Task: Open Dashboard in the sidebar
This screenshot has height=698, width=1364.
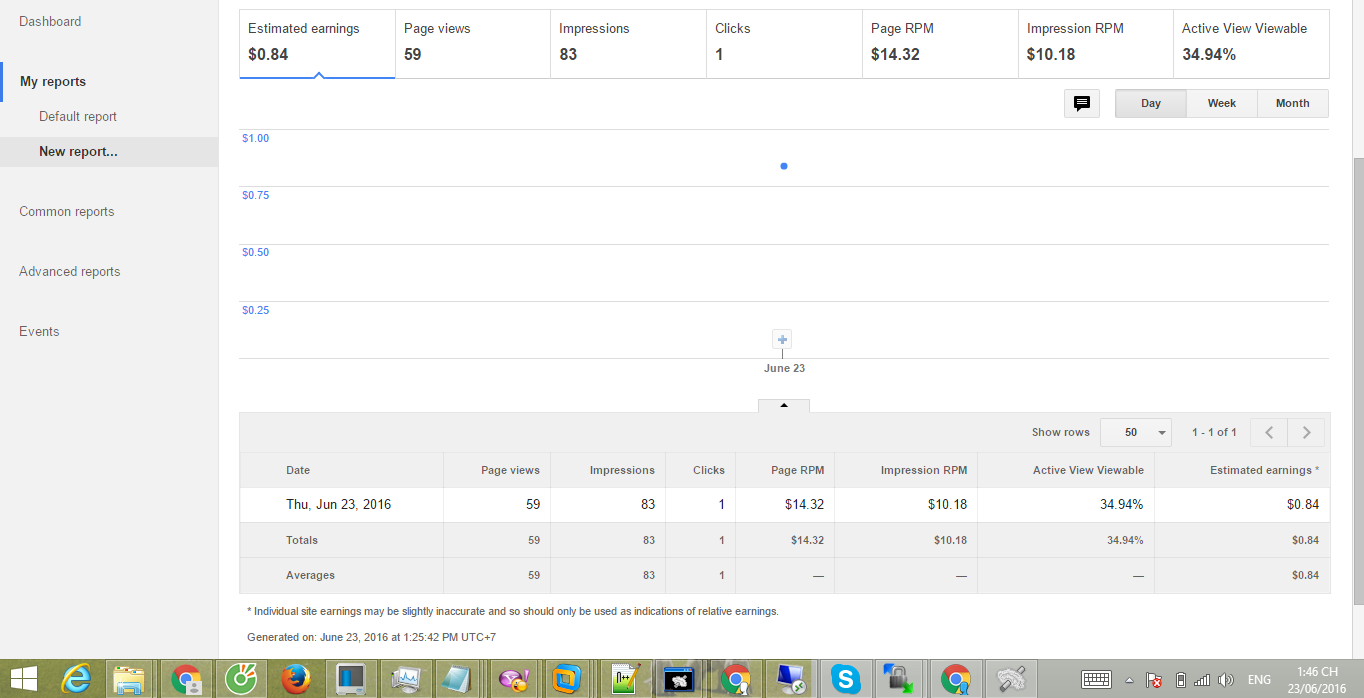Action: click(50, 21)
